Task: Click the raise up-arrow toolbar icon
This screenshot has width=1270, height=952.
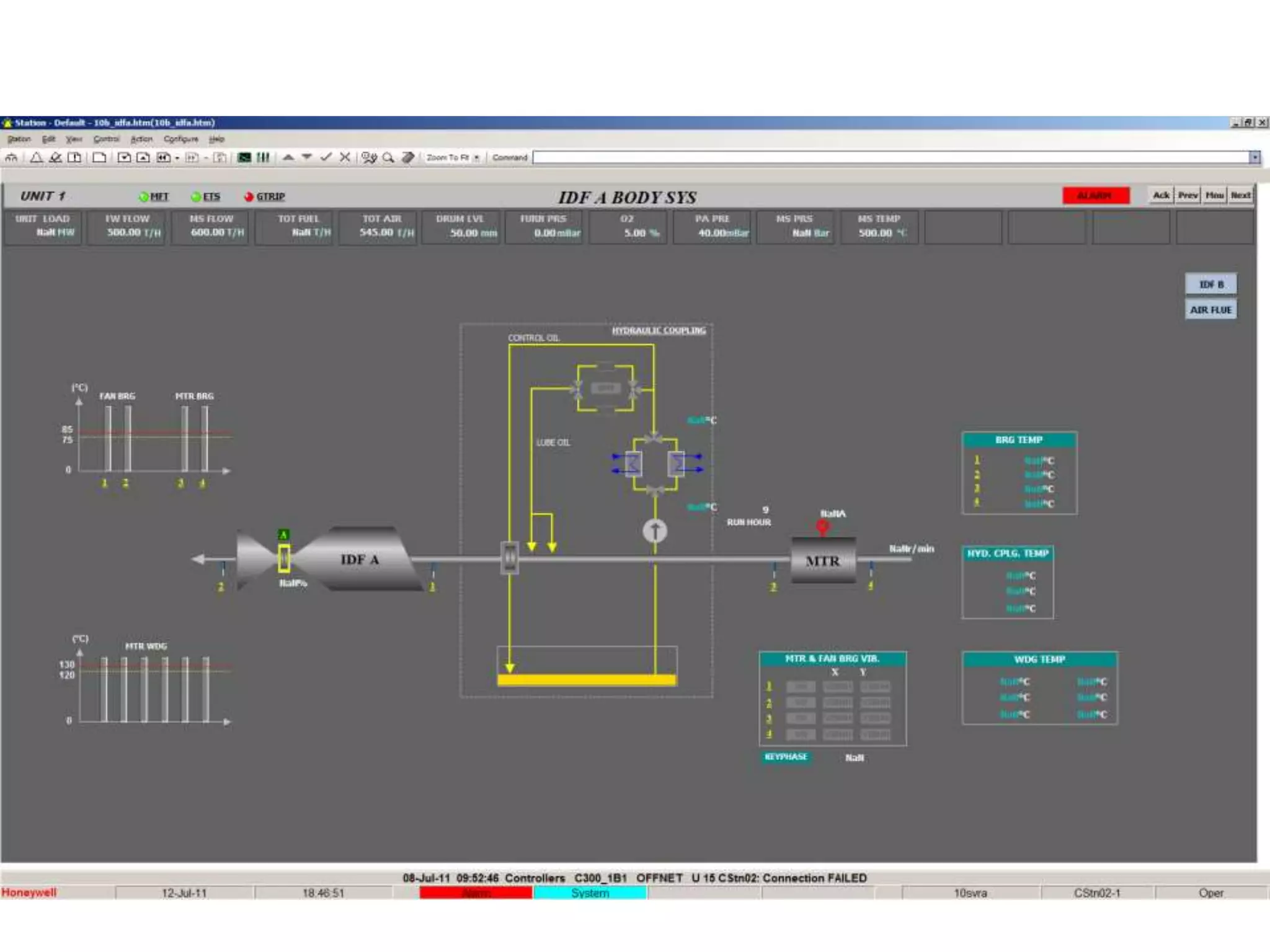Action: click(x=288, y=157)
